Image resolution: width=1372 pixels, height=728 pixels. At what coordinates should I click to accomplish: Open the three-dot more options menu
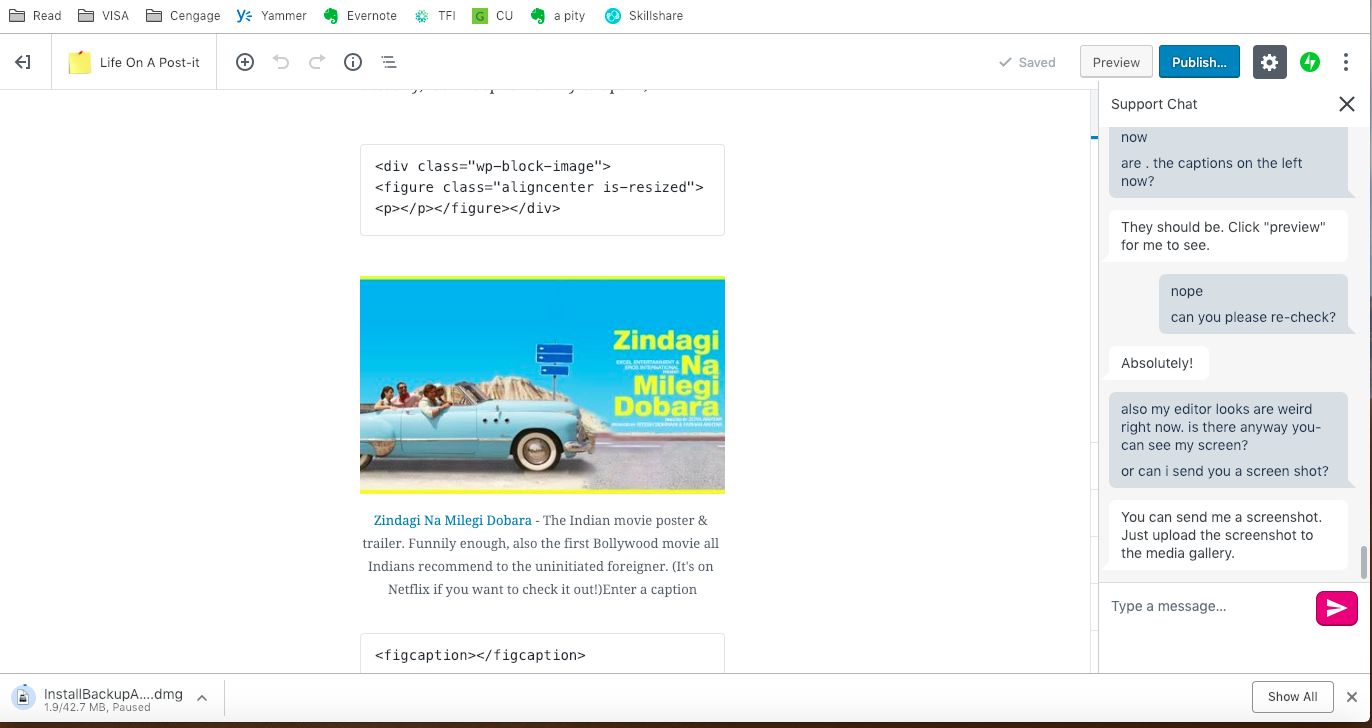click(x=1346, y=62)
